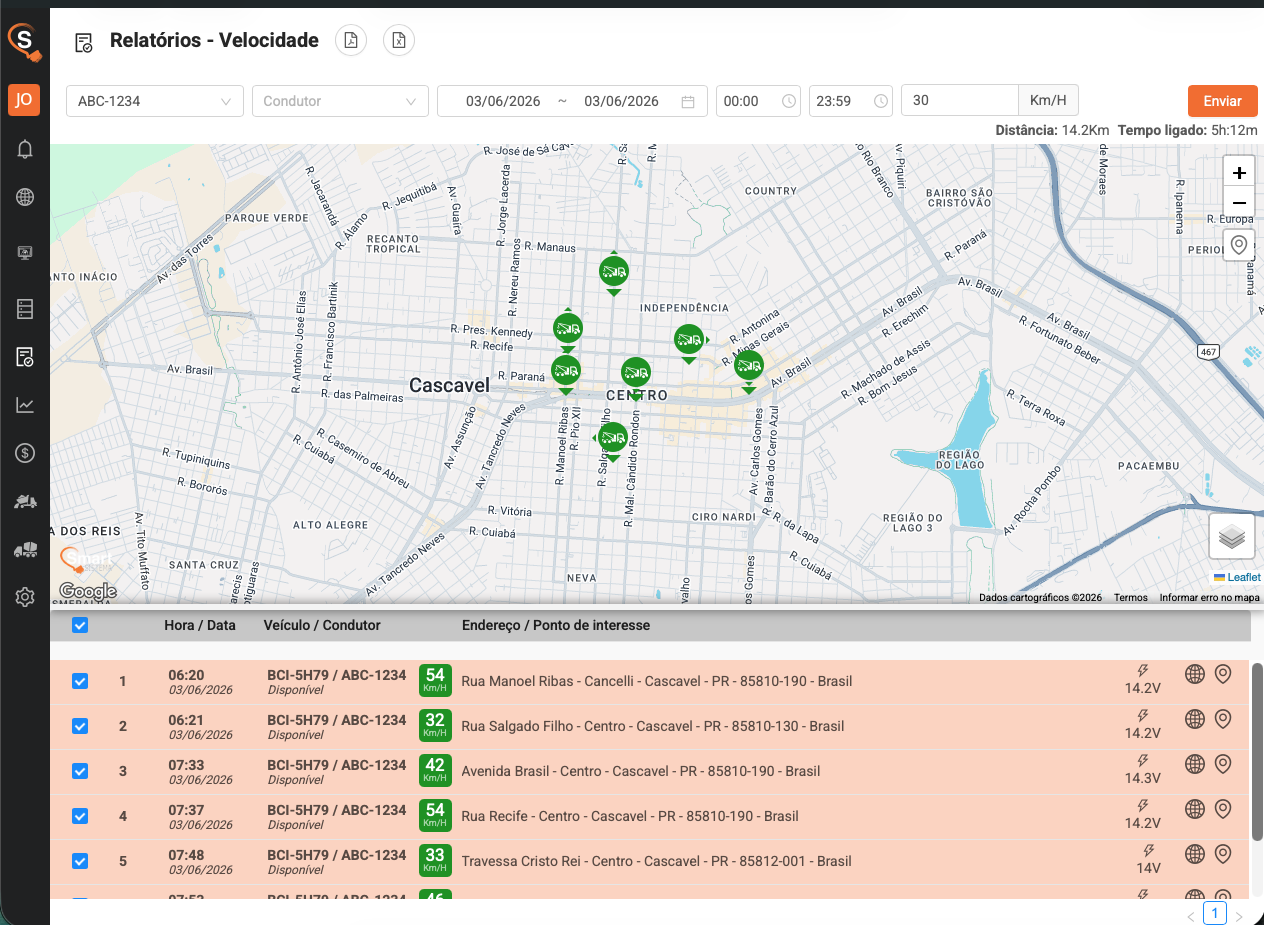Screen dimensions: 1264x925
Task: Open start time 00:00 picker
Action: pos(758,101)
